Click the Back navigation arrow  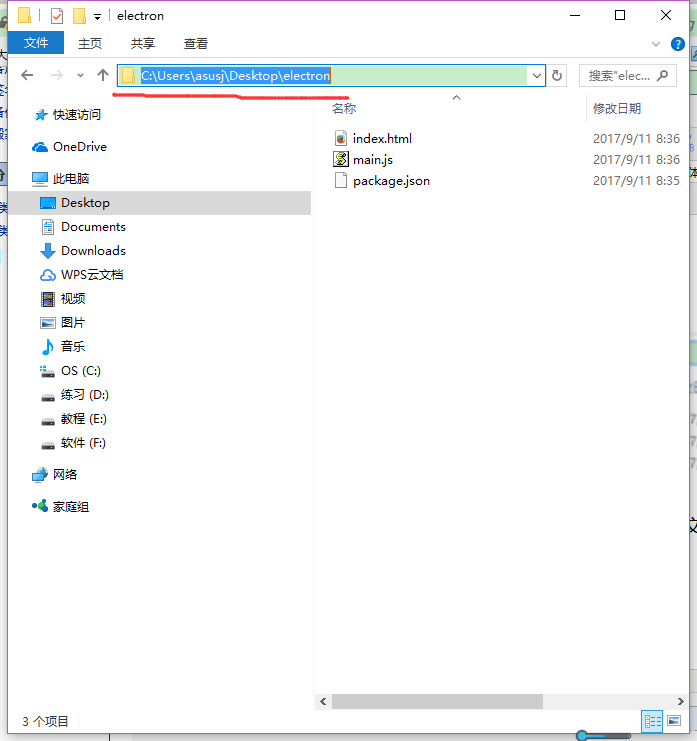(27, 75)
